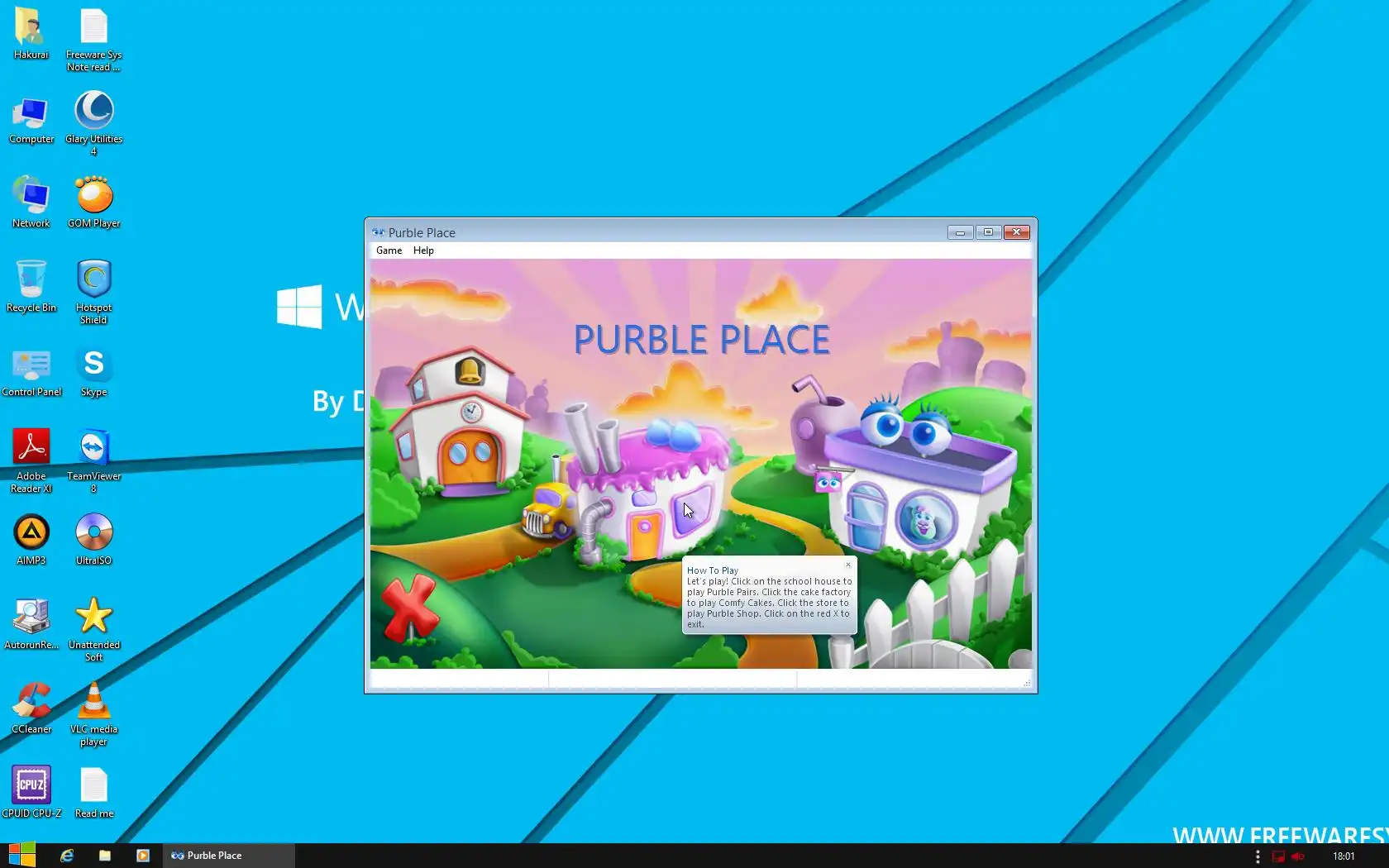This screenshot has height=868, width=1389.
Task: Read the How To Play instructions text
Action: pyautogui.click(x=769, y=603)
